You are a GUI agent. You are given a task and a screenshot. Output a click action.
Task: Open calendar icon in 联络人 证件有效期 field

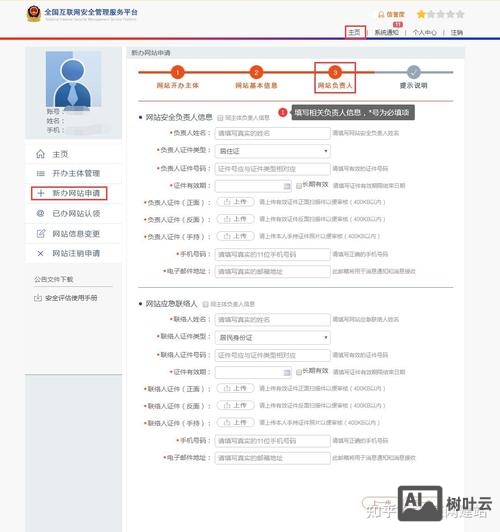[287, 373]
